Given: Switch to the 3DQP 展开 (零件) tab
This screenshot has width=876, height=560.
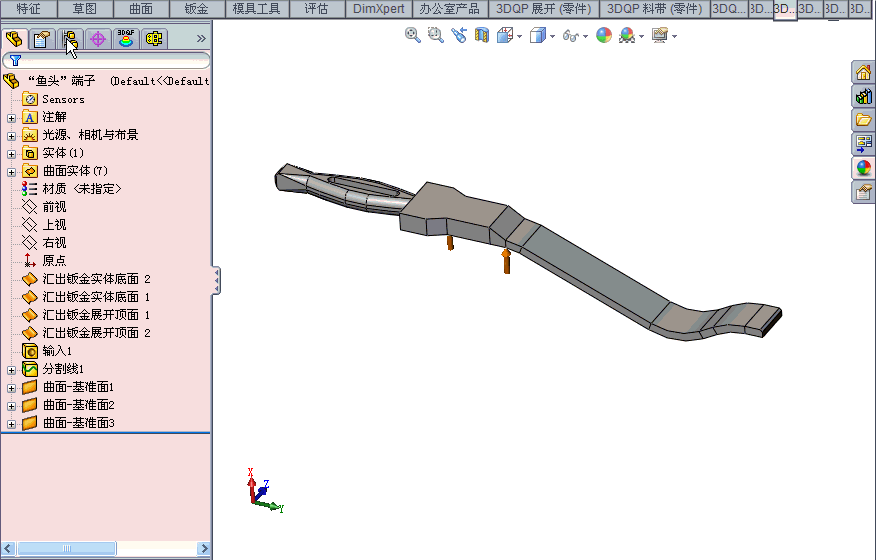Looking at the screenshot, I should coord(544,9).
